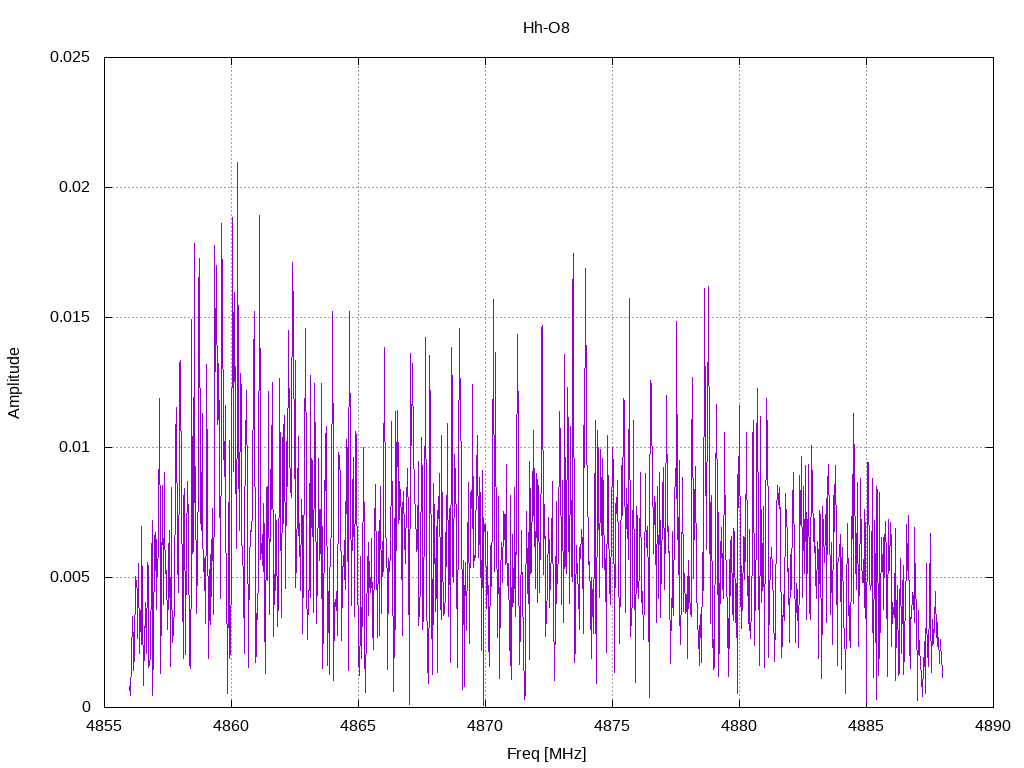
Task: Click the 4865 x-axis tick label
Action: pyautogui.click(x=358, y=726)
